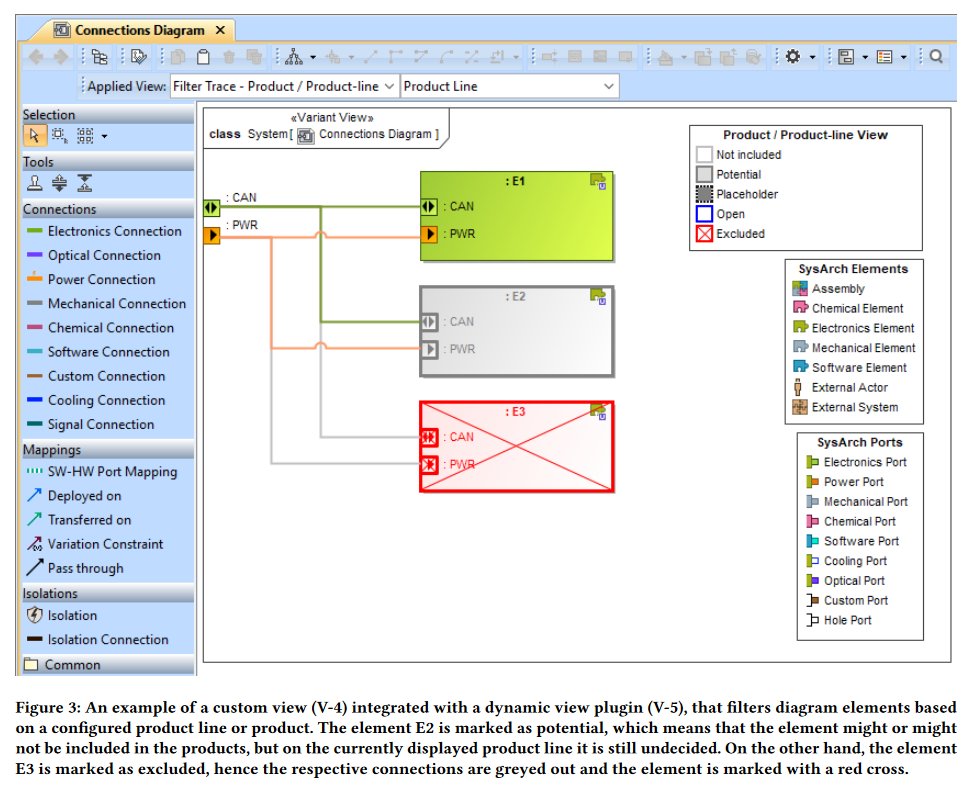Click the E1 block in diagram
This screenshot has height=787, width=970.
(517, 216)
